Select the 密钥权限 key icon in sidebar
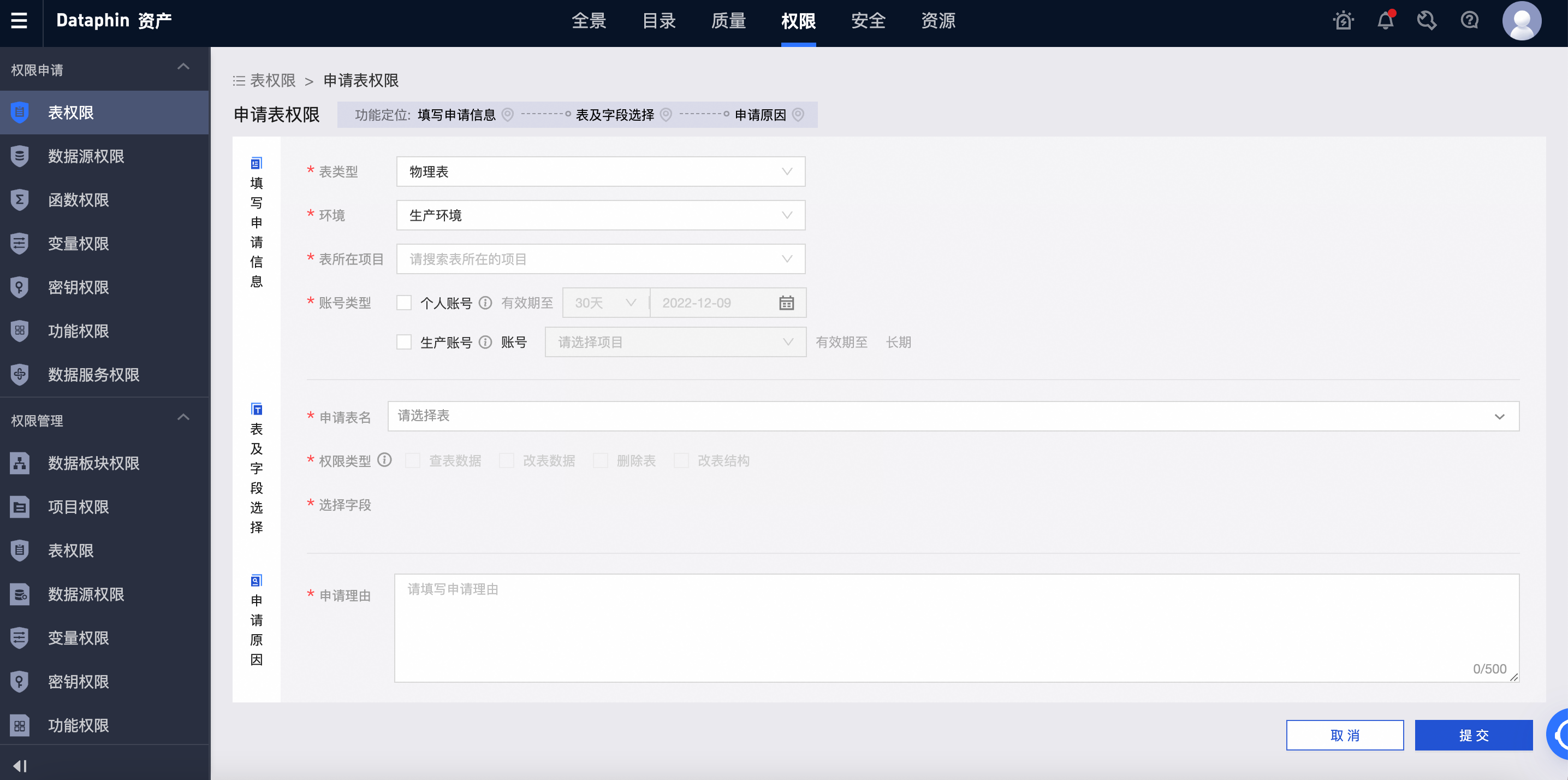 point(20,287)
